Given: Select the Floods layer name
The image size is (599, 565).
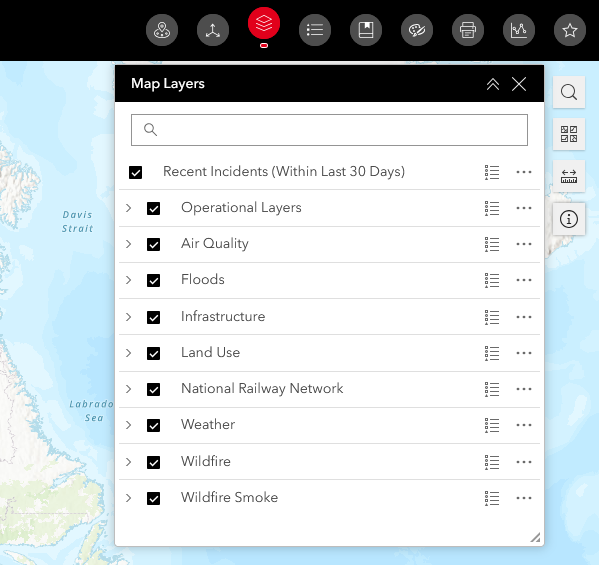Looking at the screenshot, I should pyautogui.click(x=203, y=280).
